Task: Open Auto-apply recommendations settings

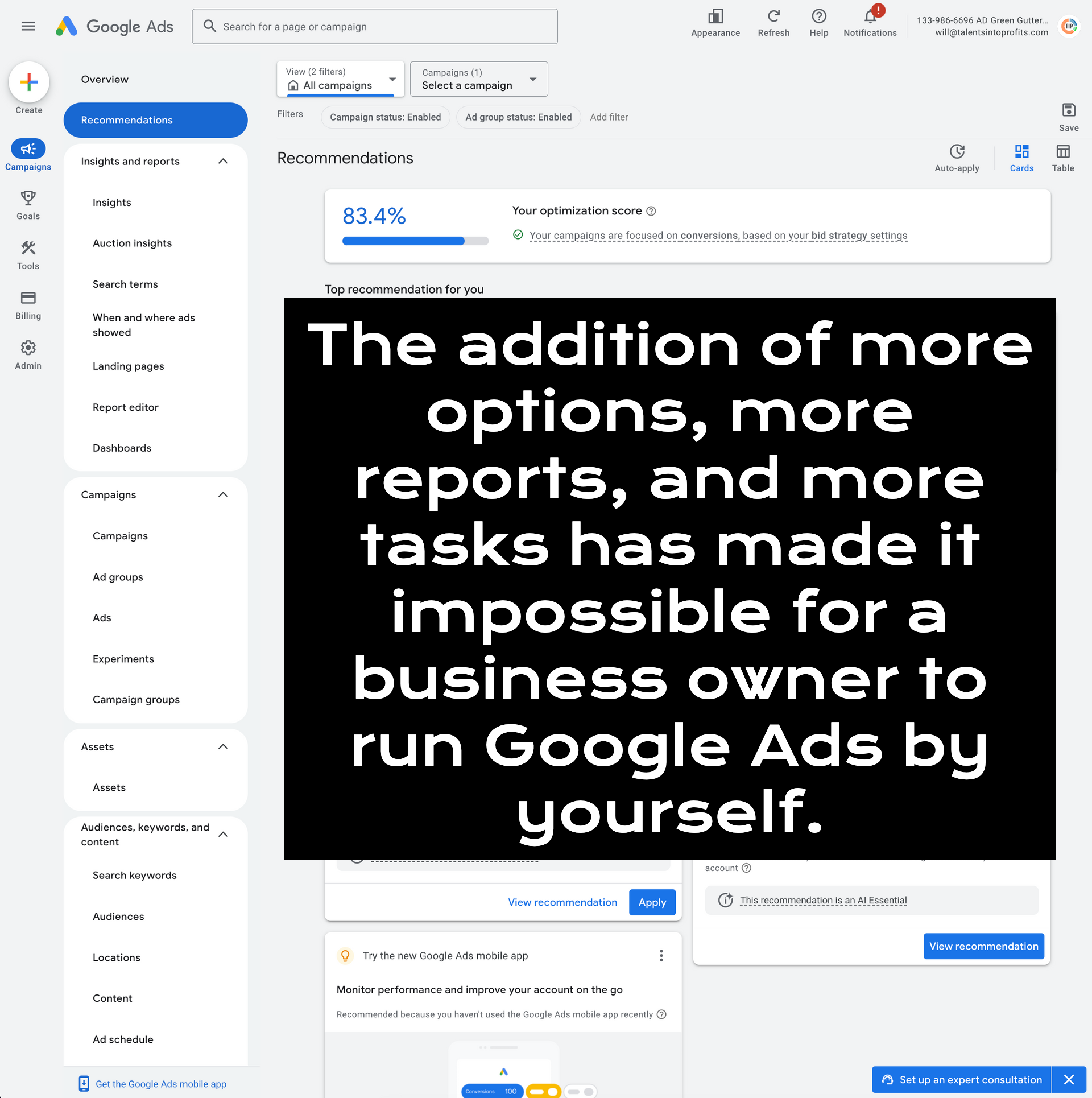Action: 957,158
